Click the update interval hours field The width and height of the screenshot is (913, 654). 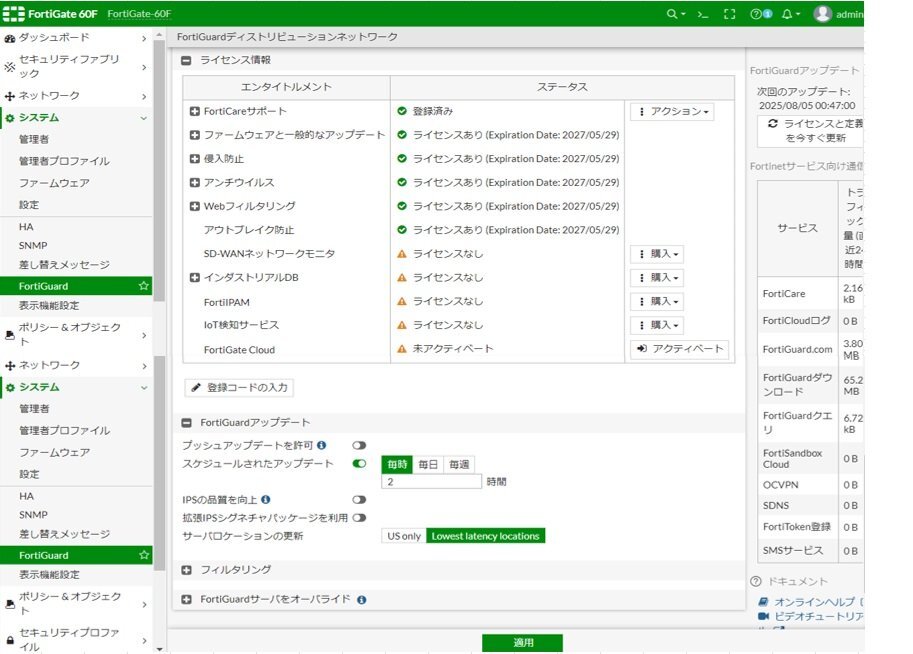tap(431, 481)
